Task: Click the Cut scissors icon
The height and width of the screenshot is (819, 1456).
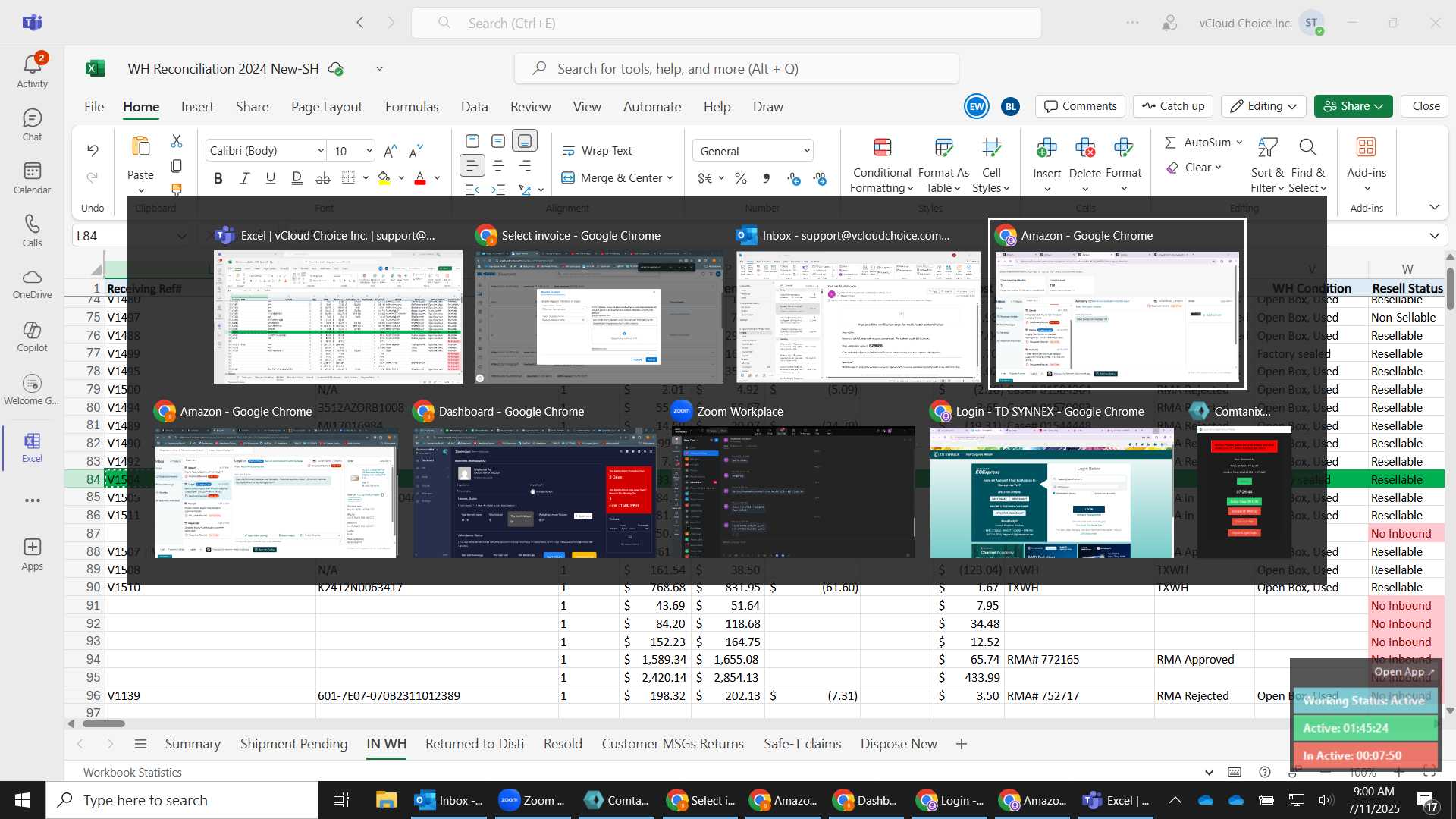Action: [177, 141]
